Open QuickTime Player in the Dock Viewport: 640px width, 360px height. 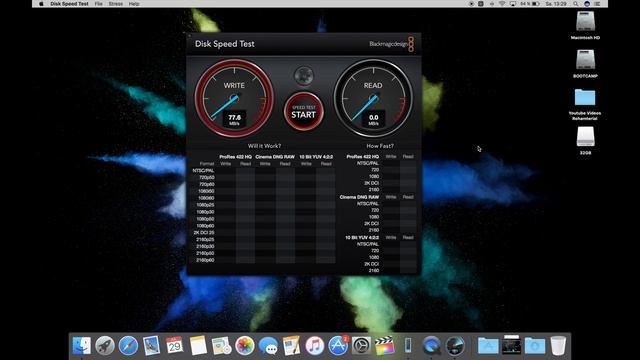(x=431, y=346)
